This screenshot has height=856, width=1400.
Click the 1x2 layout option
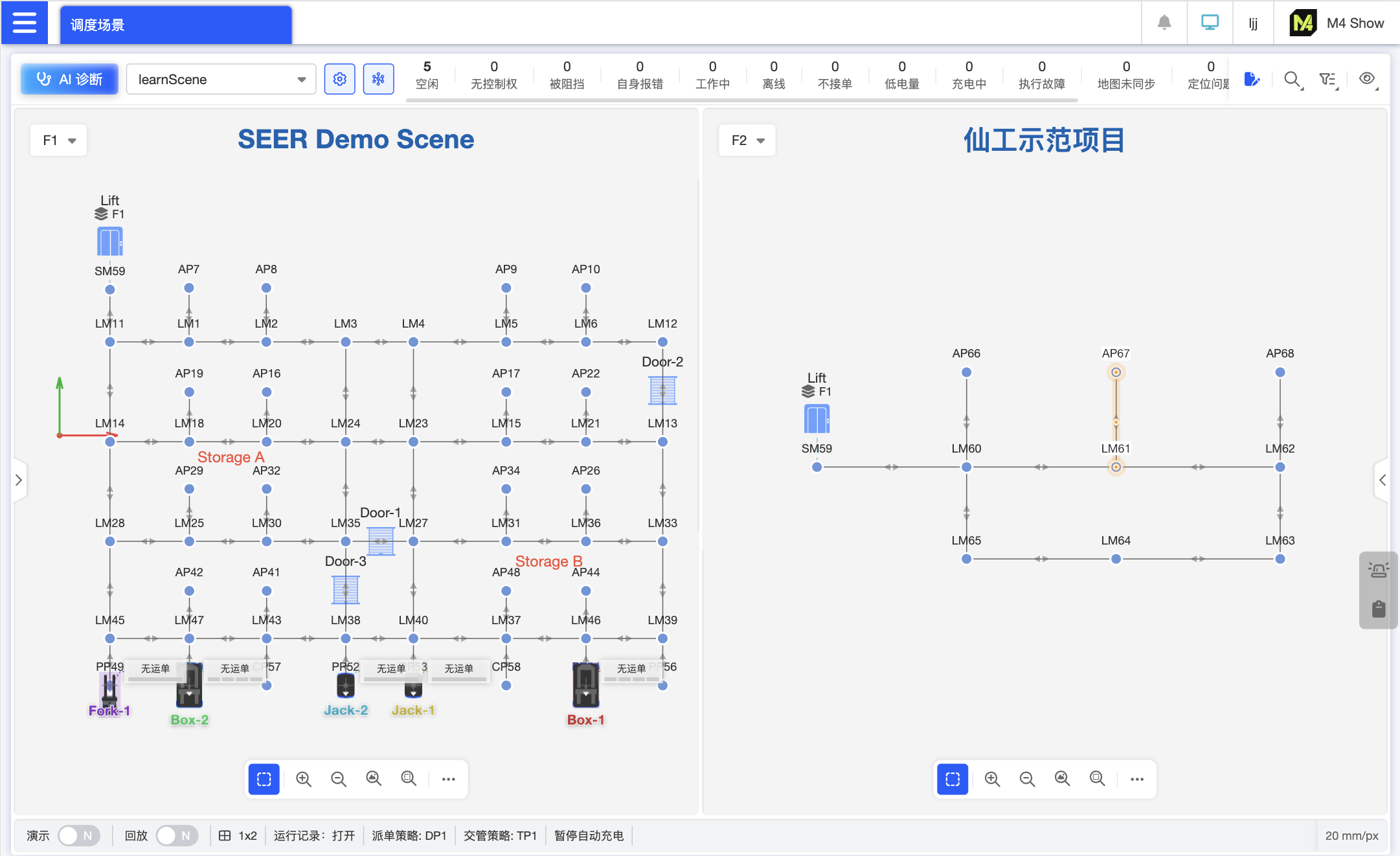coord(238,835)
